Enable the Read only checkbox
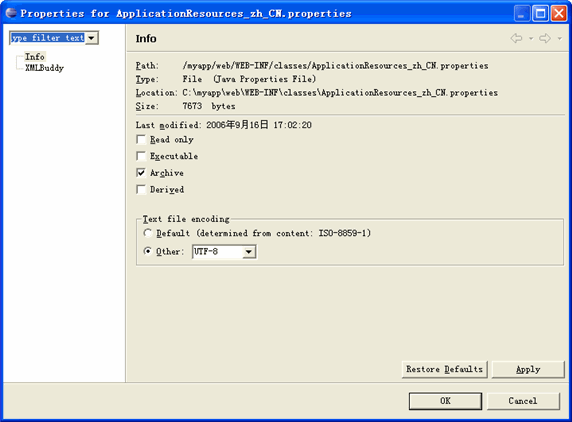The height and width of the screenshot is (422, 572). coord(141,140)
